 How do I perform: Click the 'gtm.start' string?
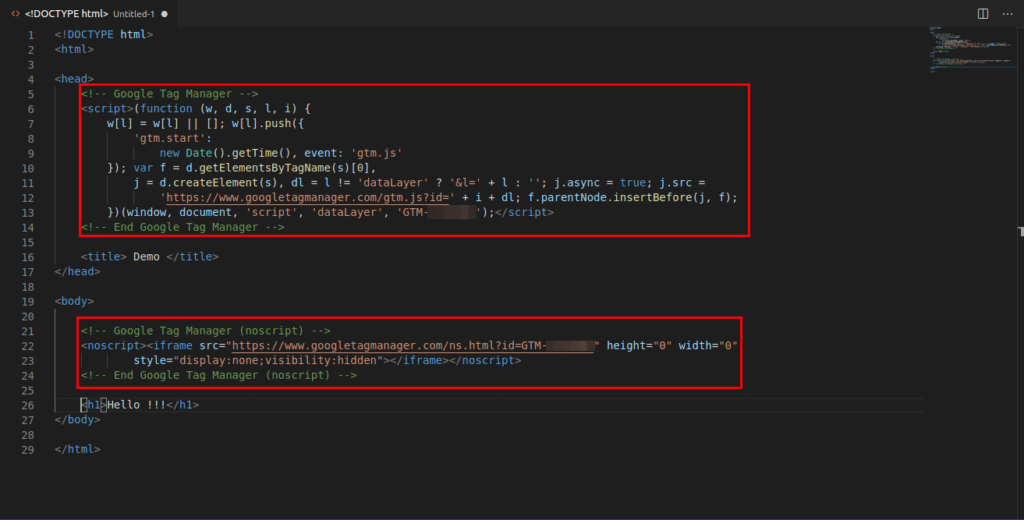click(170, 138)
